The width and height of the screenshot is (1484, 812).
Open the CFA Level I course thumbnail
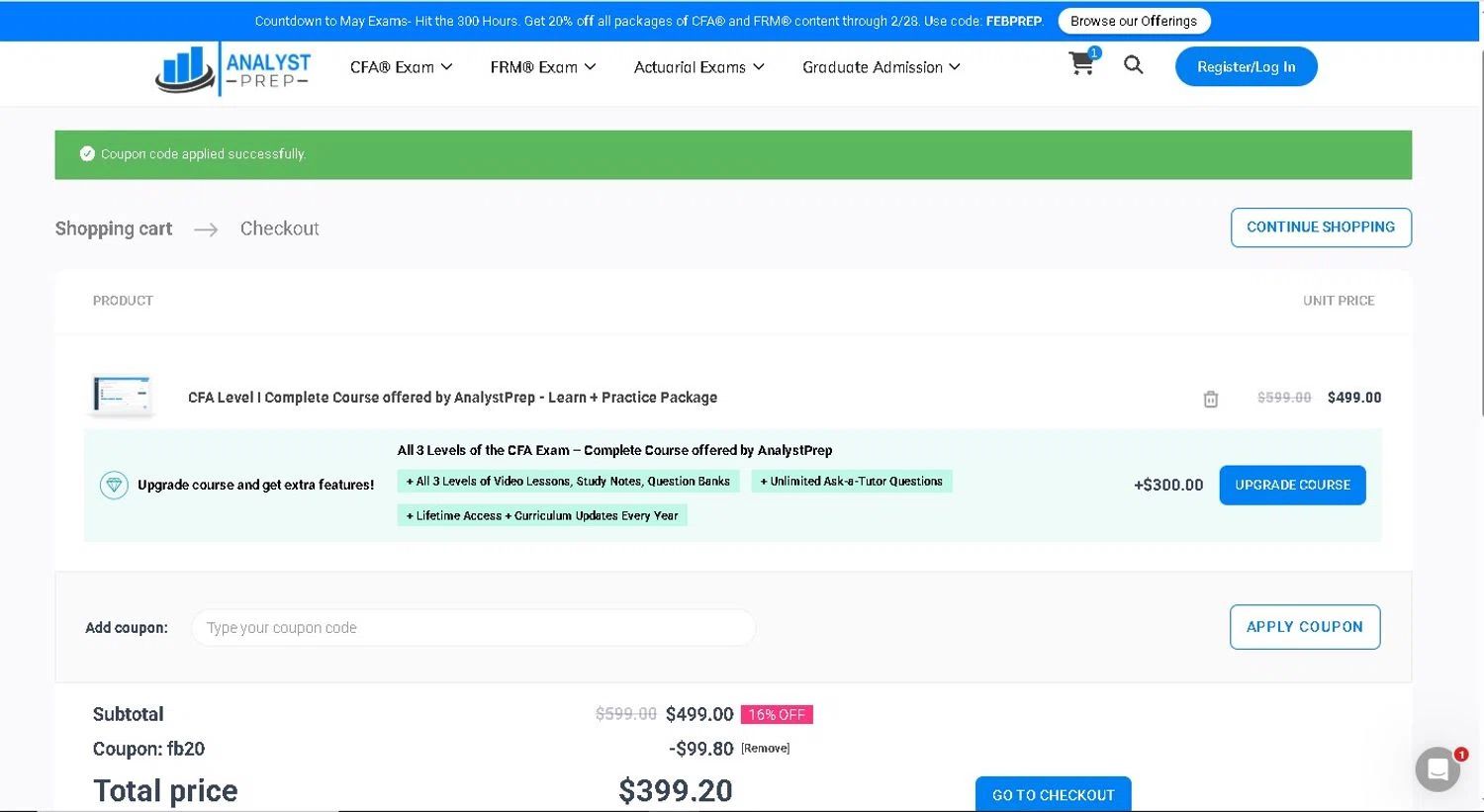click(x=123, y=395)
